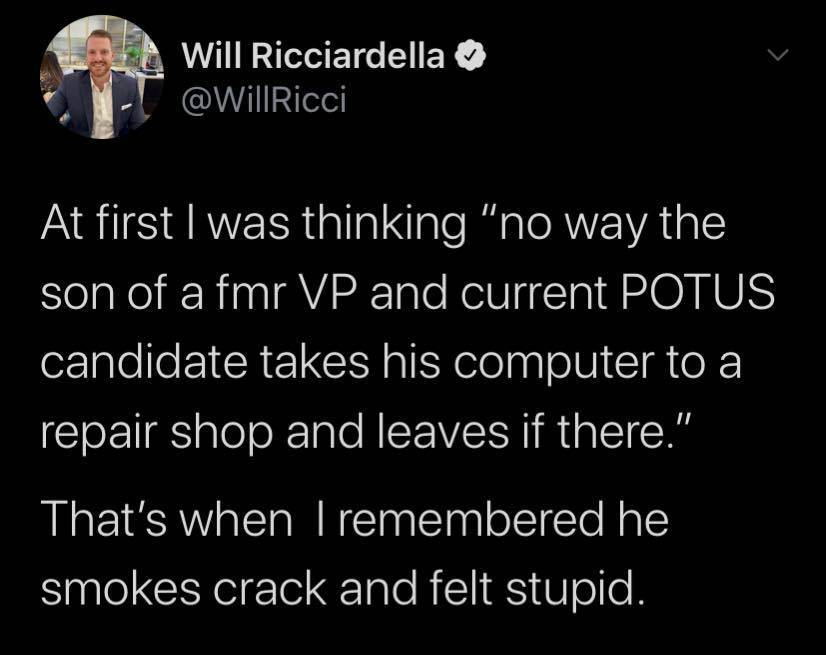Viewport: 826px width, 655px height.
Task: Click the blue verified badge icon
Action: pyautogui.click(x=467, y=57)
